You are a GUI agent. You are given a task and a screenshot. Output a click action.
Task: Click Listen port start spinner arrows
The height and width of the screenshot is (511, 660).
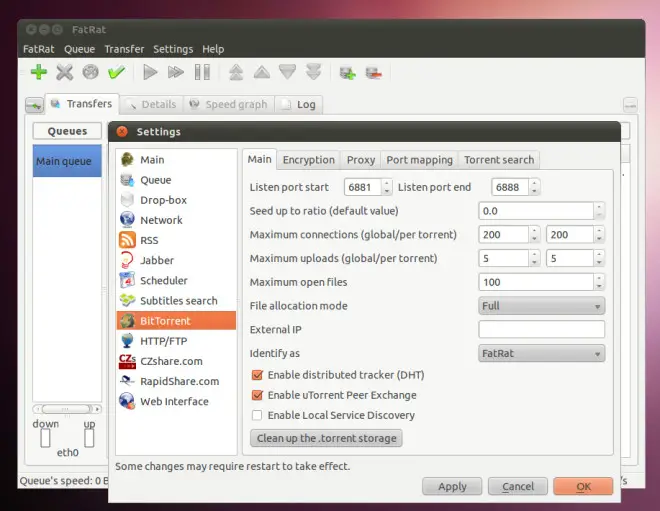click(x=387, y=187)
